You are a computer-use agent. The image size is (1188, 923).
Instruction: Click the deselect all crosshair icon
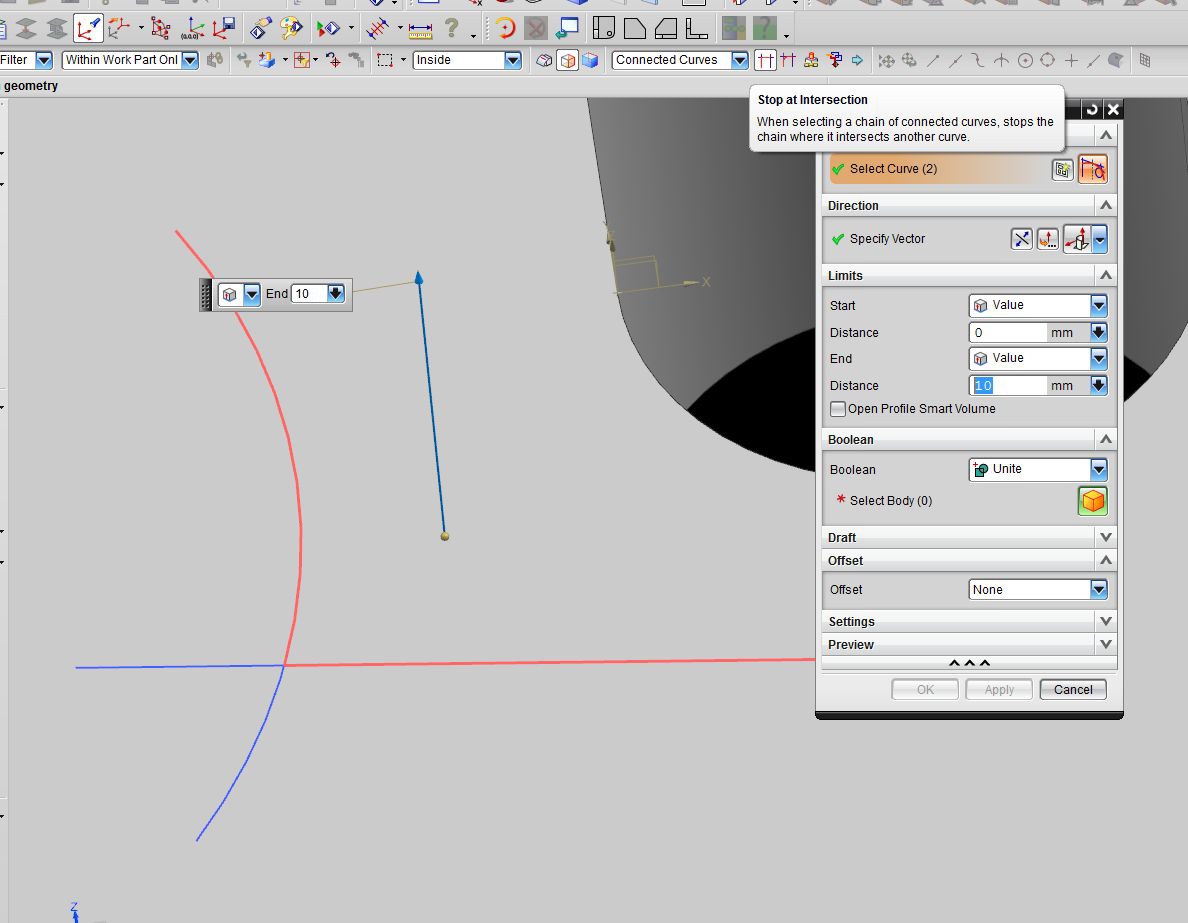333,60
